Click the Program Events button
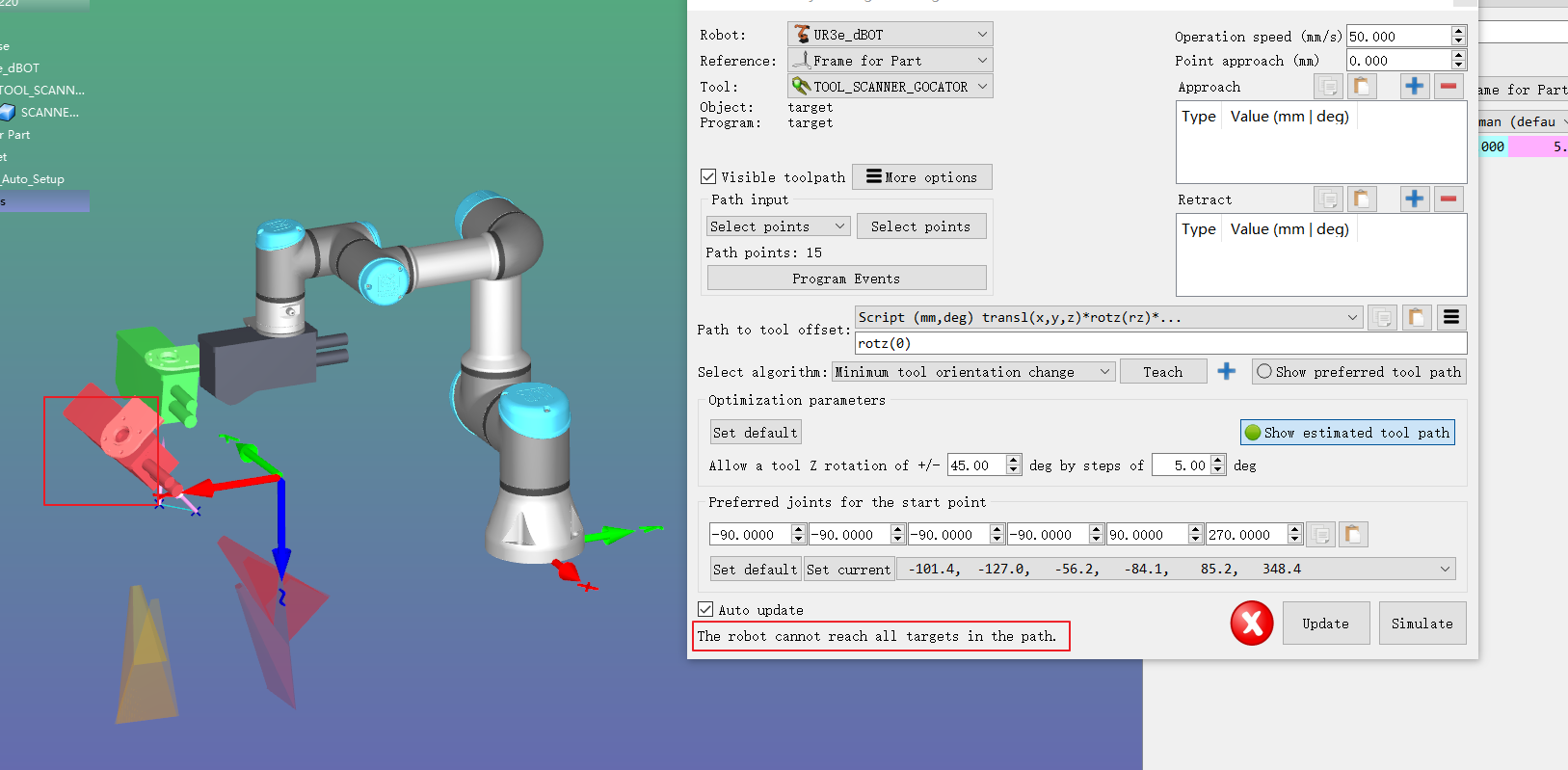Screen dimensions: 1568x770 pos(846,279)
